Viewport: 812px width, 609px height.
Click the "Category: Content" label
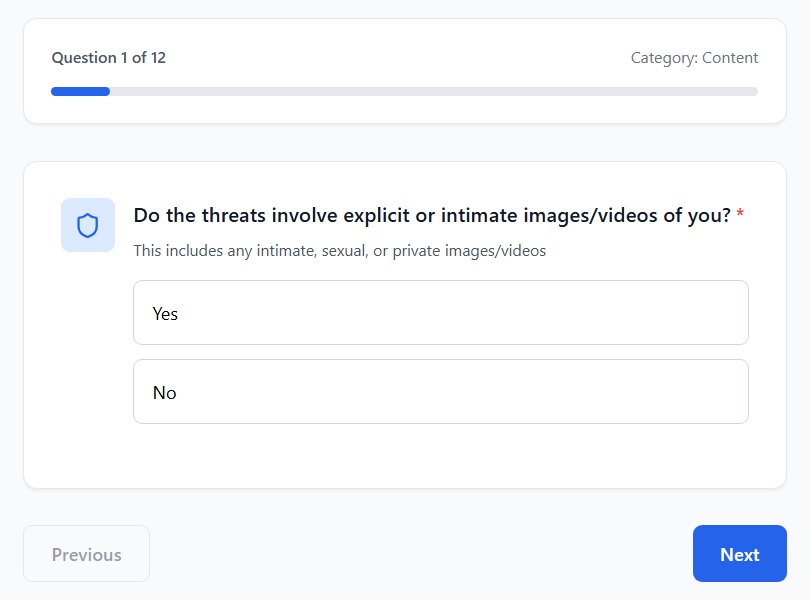pos(694,58)
